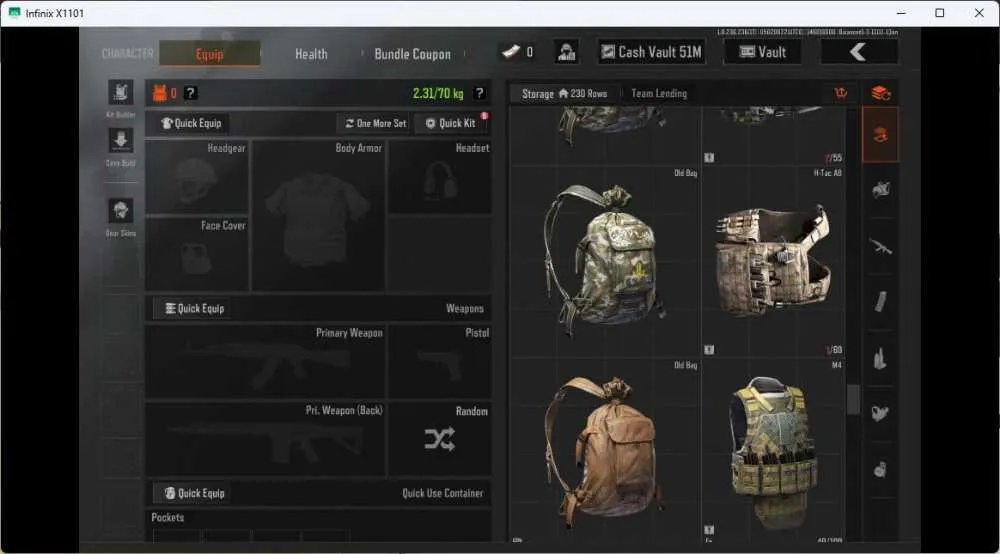Click the orange armor vest indicator icon
This screenshot has width=1000, height=554.
pyautogui.click(x=159, y=93)
